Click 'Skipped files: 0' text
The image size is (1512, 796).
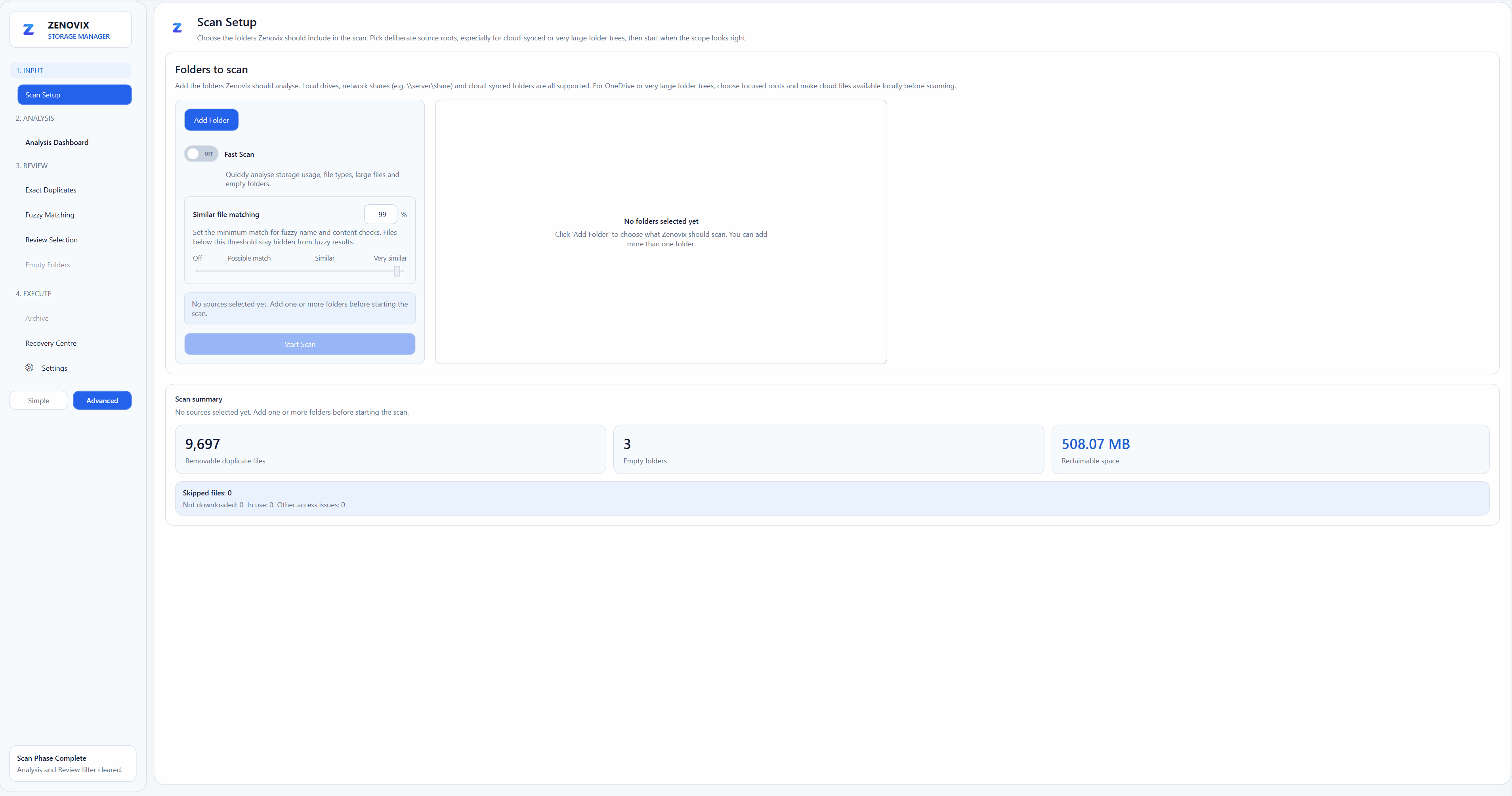point(207,493)
